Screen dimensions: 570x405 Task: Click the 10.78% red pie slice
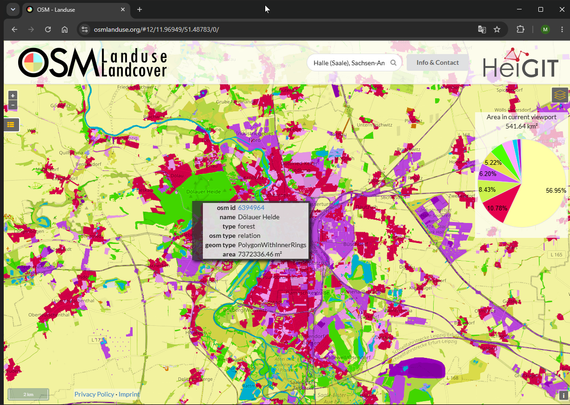(500, 204)
